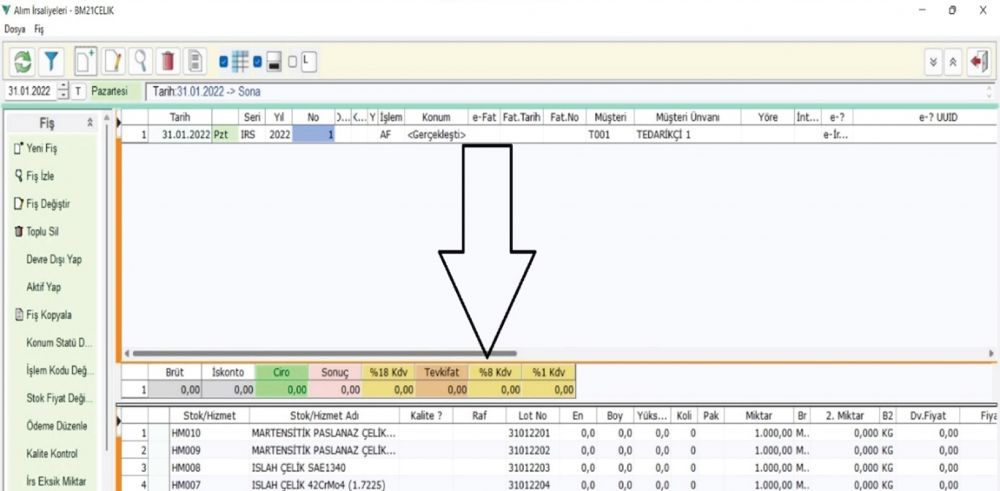The height and width of the screenshot is (491, 1000).
Task: Click the page-with-pencil edit icon
Action: [114, 61]
